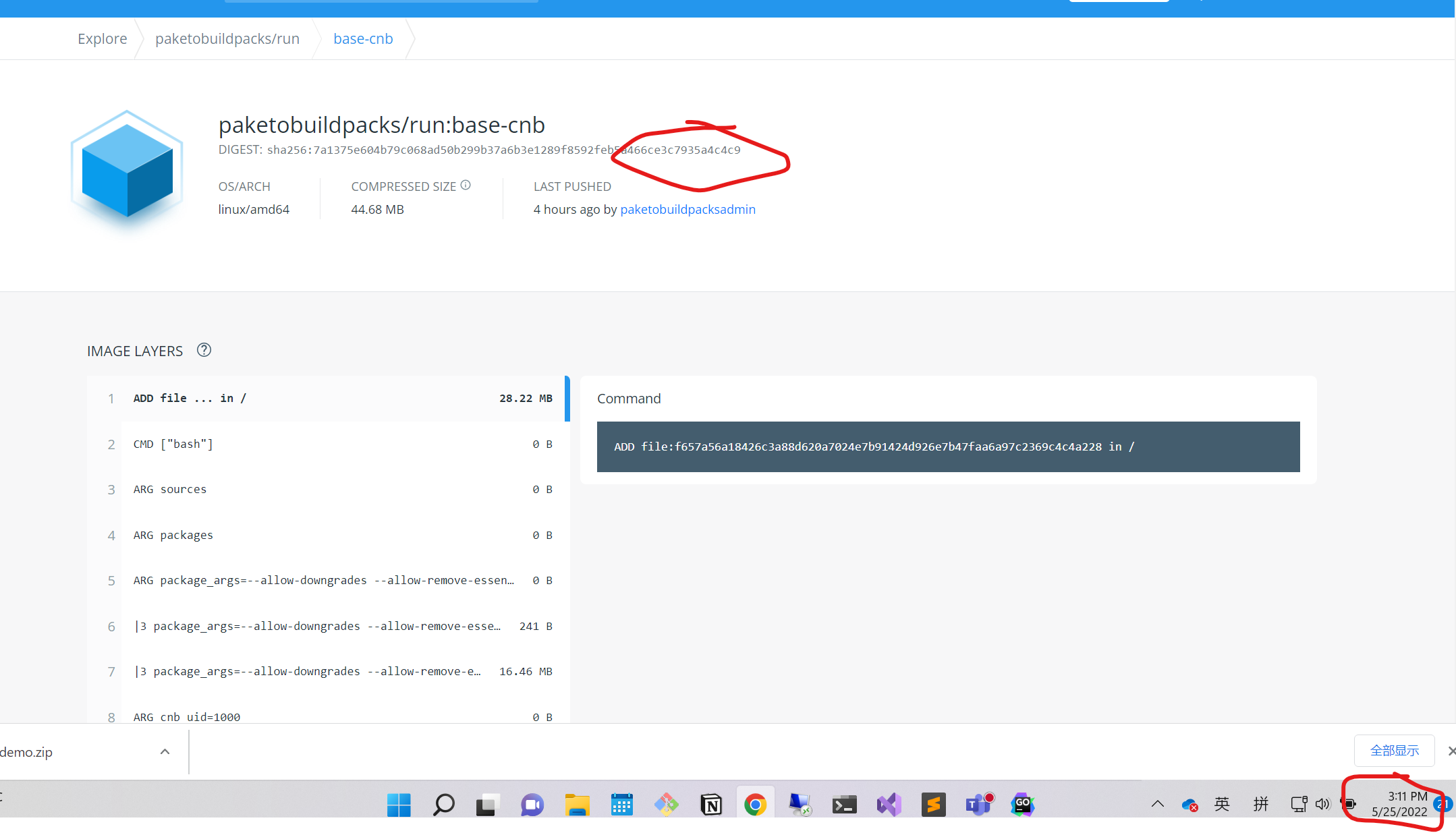The image size is (1456, 833).
Task: Open the Terminal taskbar icon
Action: coord(844,804)
